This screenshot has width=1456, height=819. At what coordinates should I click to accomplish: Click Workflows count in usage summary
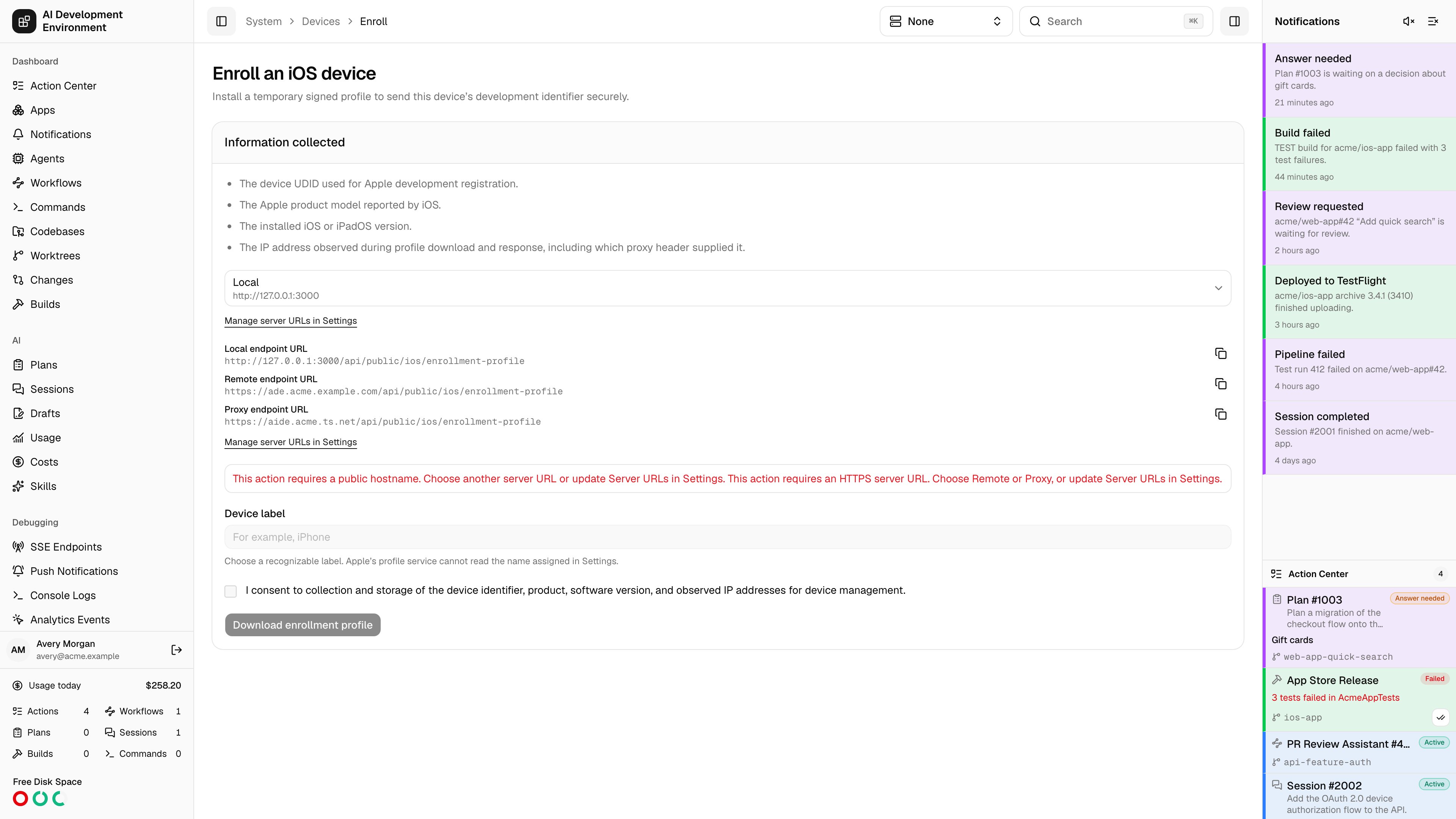coord(143,712)
